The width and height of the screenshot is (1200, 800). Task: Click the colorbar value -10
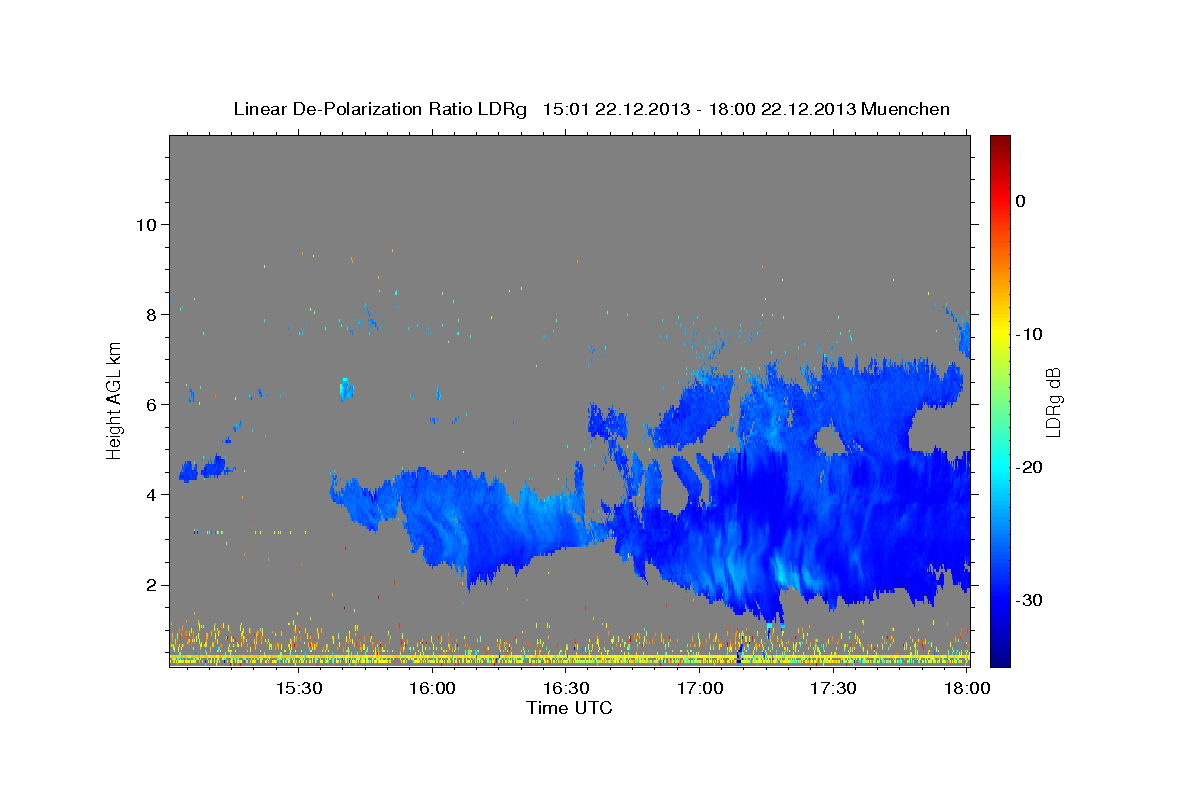(x=1029, y=334)
